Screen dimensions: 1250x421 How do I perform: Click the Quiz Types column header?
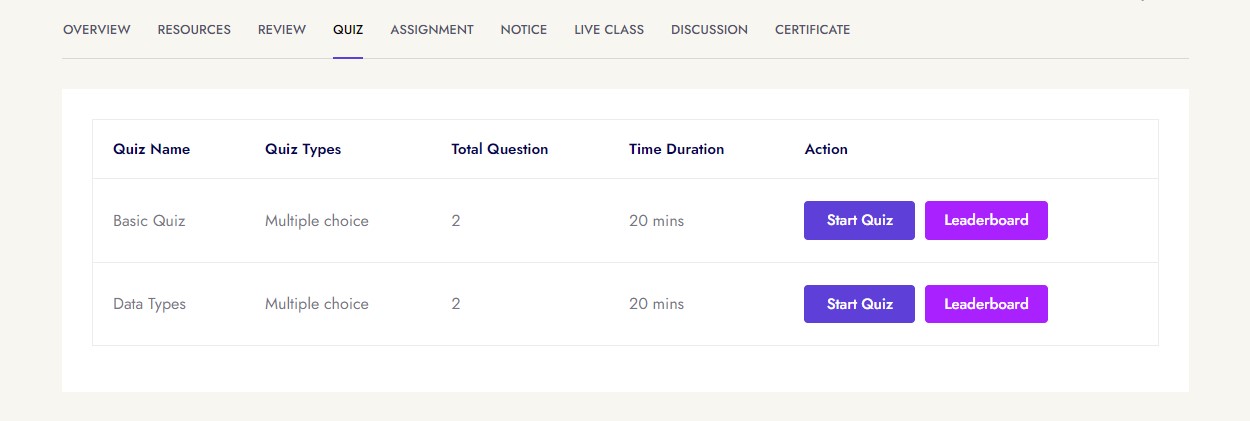coord(303,149)
